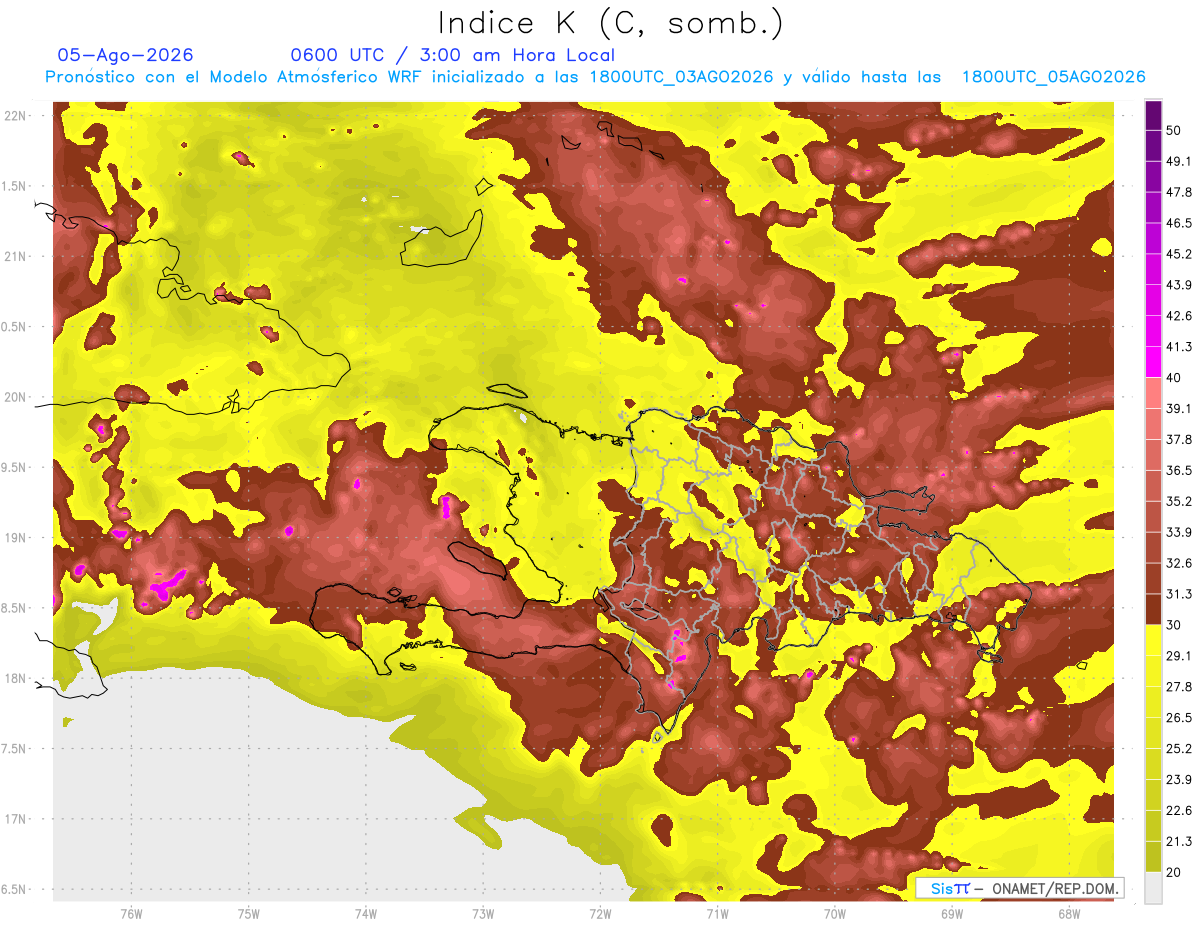This screenshot has height=927, width=1200.
Task: Click the valid-until time "1800UTC_05AGO2026"
Action: 1053,77
